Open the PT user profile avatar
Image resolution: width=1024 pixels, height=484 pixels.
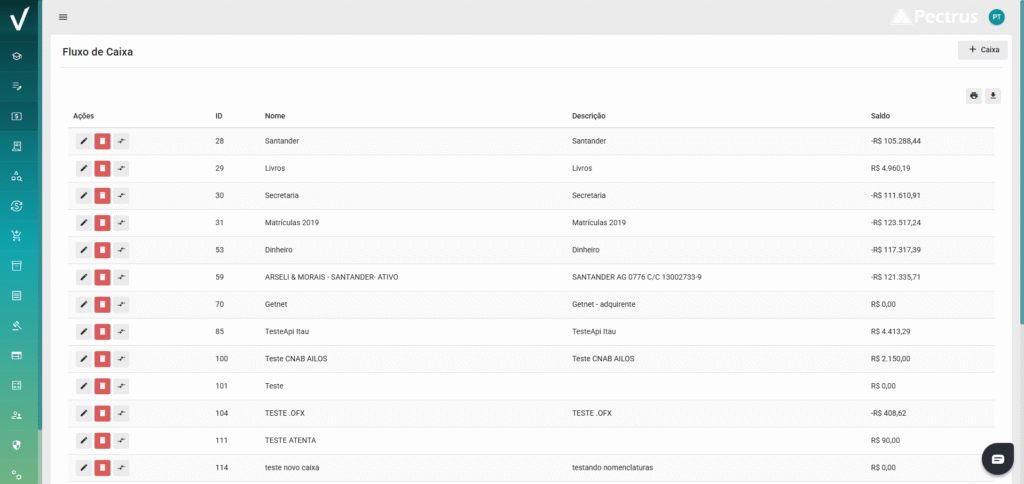coord(996,17)
